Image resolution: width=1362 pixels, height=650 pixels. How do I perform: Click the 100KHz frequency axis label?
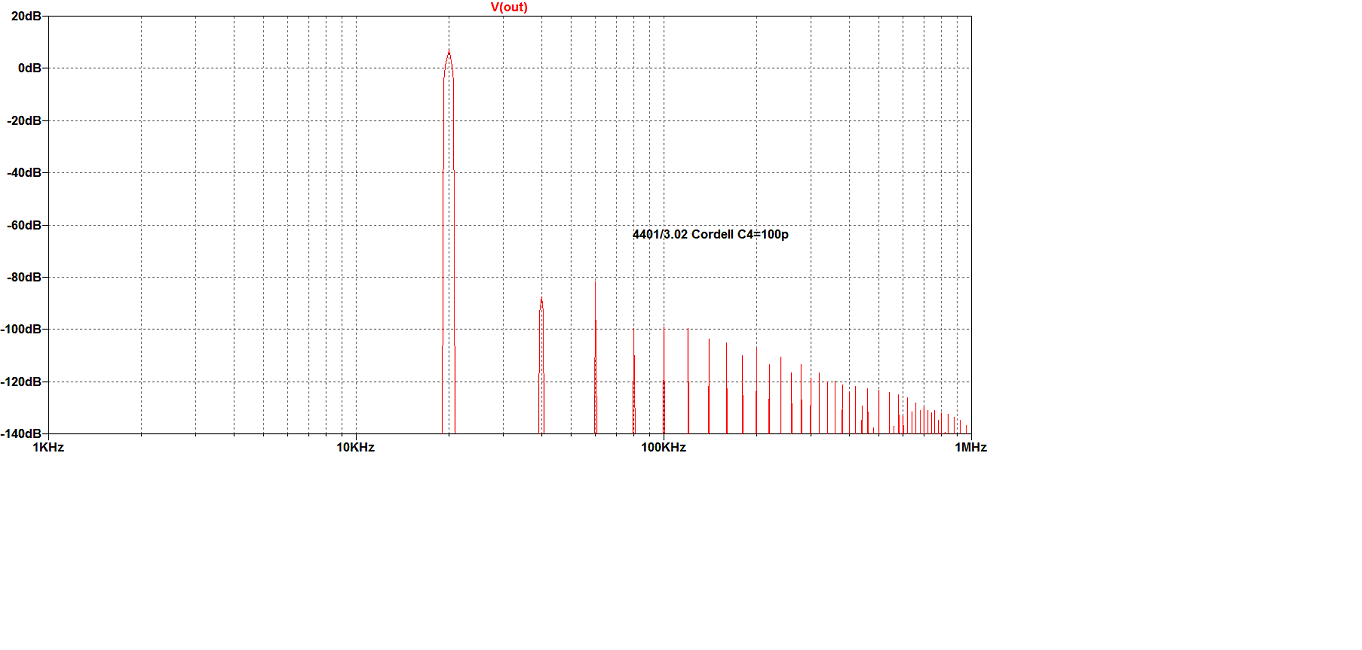pyautogui.click(x=663, y=447)
